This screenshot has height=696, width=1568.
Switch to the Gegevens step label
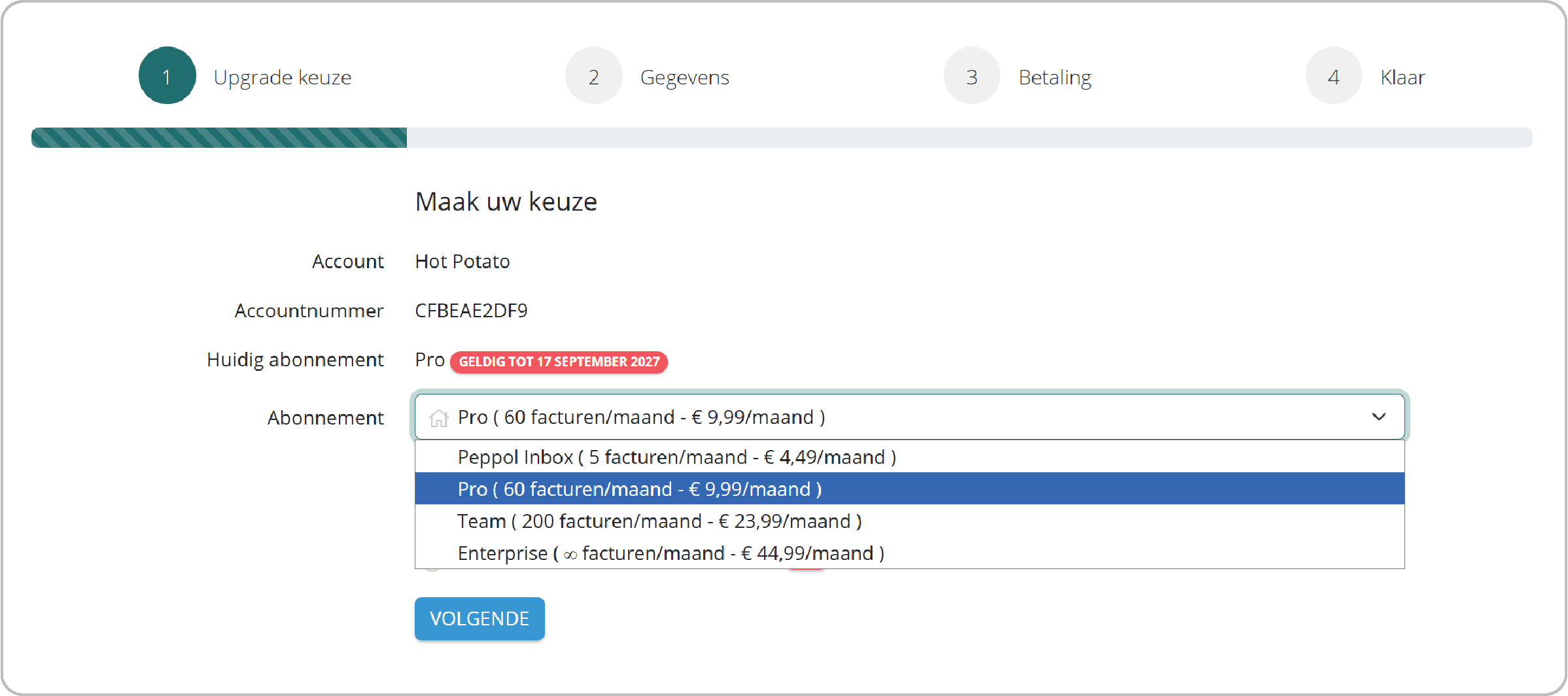click(x=684, y=77)
